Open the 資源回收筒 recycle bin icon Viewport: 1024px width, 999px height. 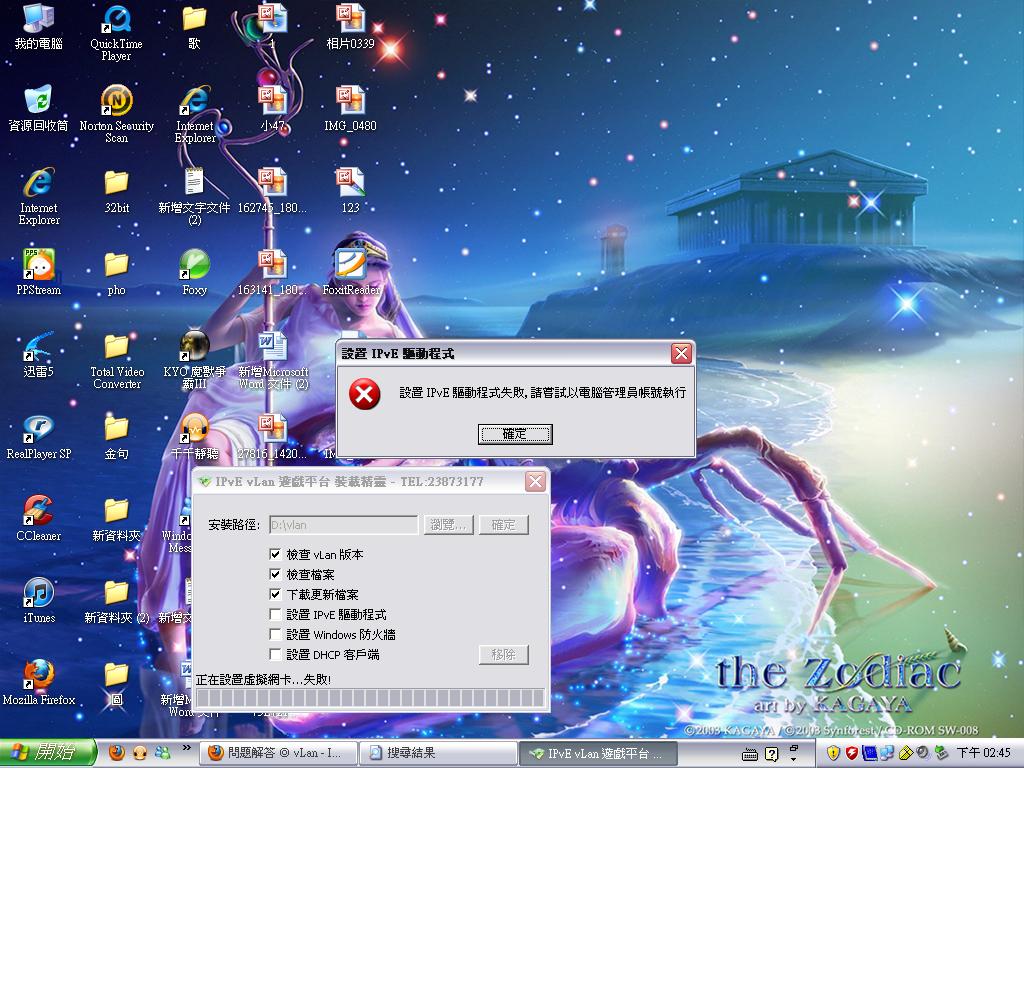click(x=39, y=108)
